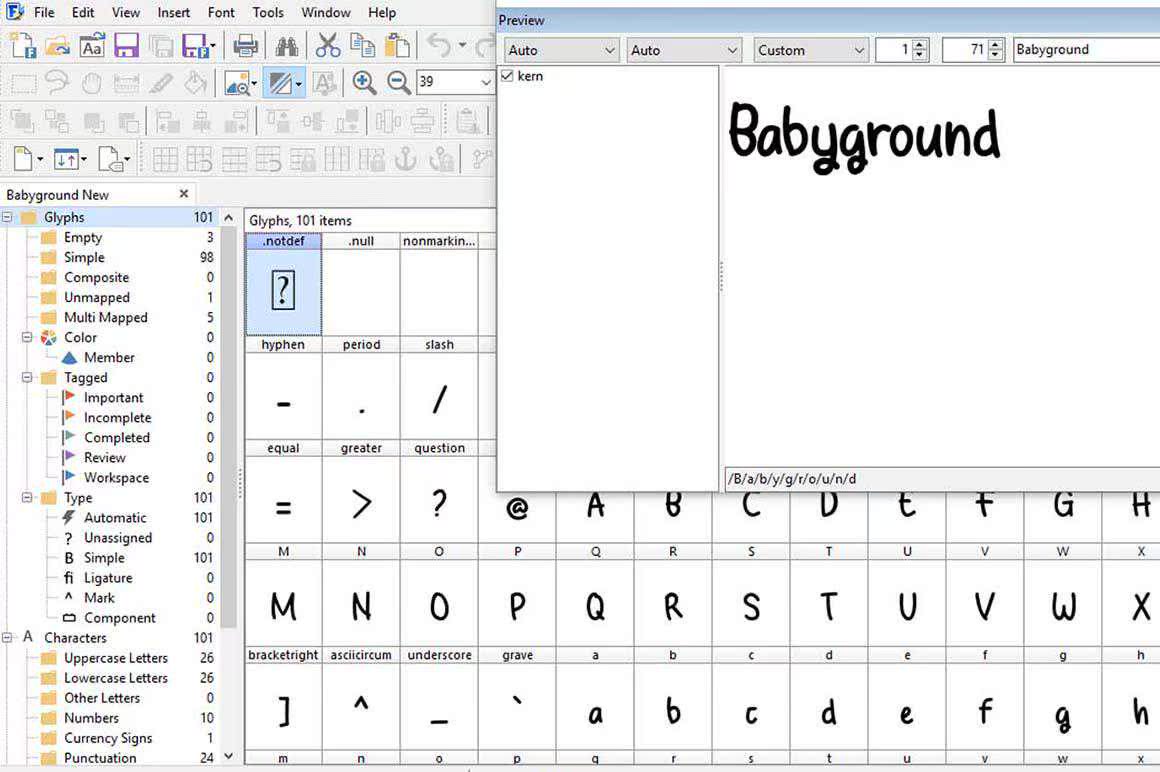1160x772 pixels.
Task: Collapse the Glyphs tree node
Action: [7, 217]
